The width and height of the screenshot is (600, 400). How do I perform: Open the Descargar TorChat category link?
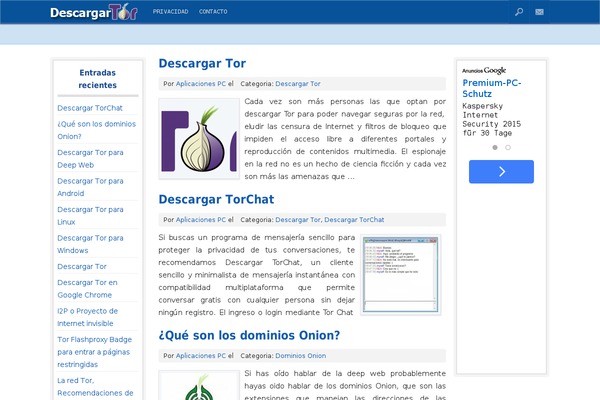(x=354, y=220)
